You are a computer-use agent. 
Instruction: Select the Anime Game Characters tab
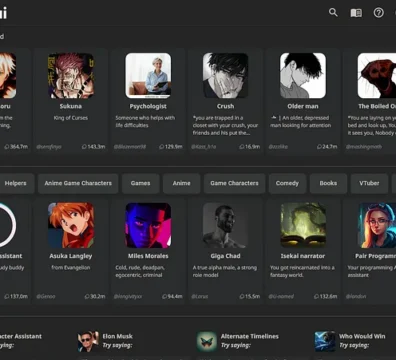(x=78, y=183)
